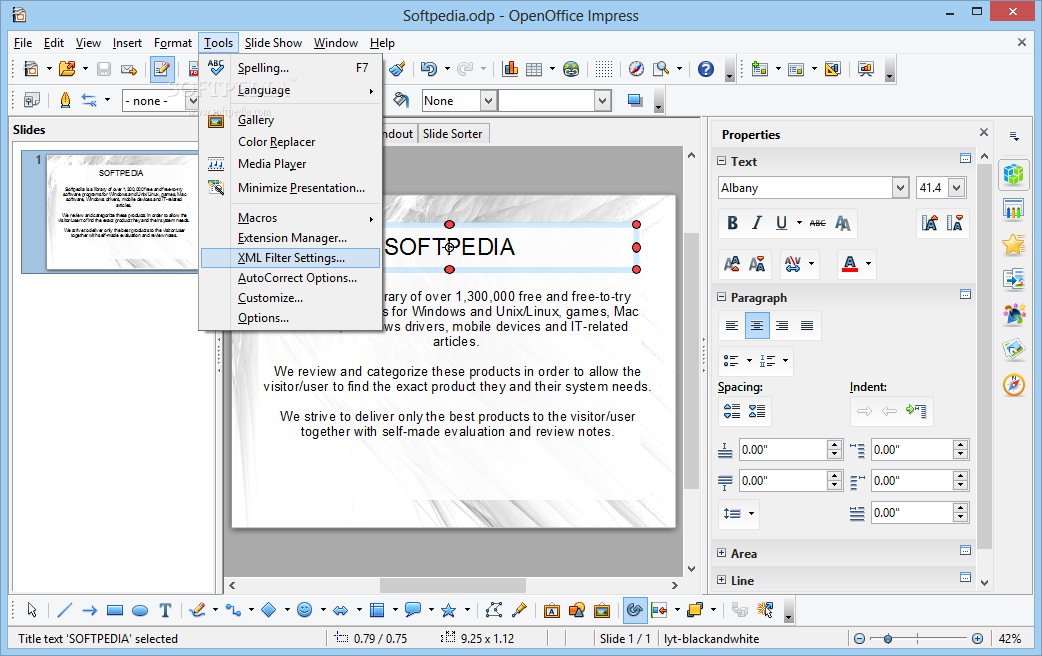This screenshot has width=1042, height=656.
Task: Click the selection arrow tool
Action: [x=32, y=610]
